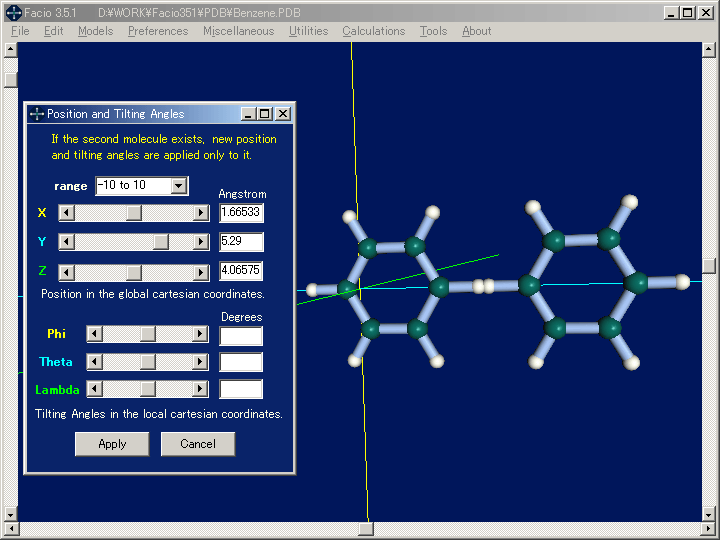Image resolution: width=720 pixels, height=540 pixels.
Task: Click the bottom horizontal scrollbar thumb
Action: 366,529
